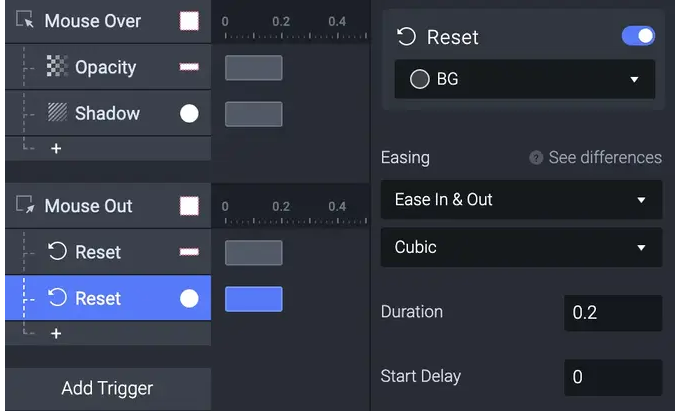The image size is (677, 415).
Task: Add an action under Mouse Out with plus
Action: [x=56, y=333]
